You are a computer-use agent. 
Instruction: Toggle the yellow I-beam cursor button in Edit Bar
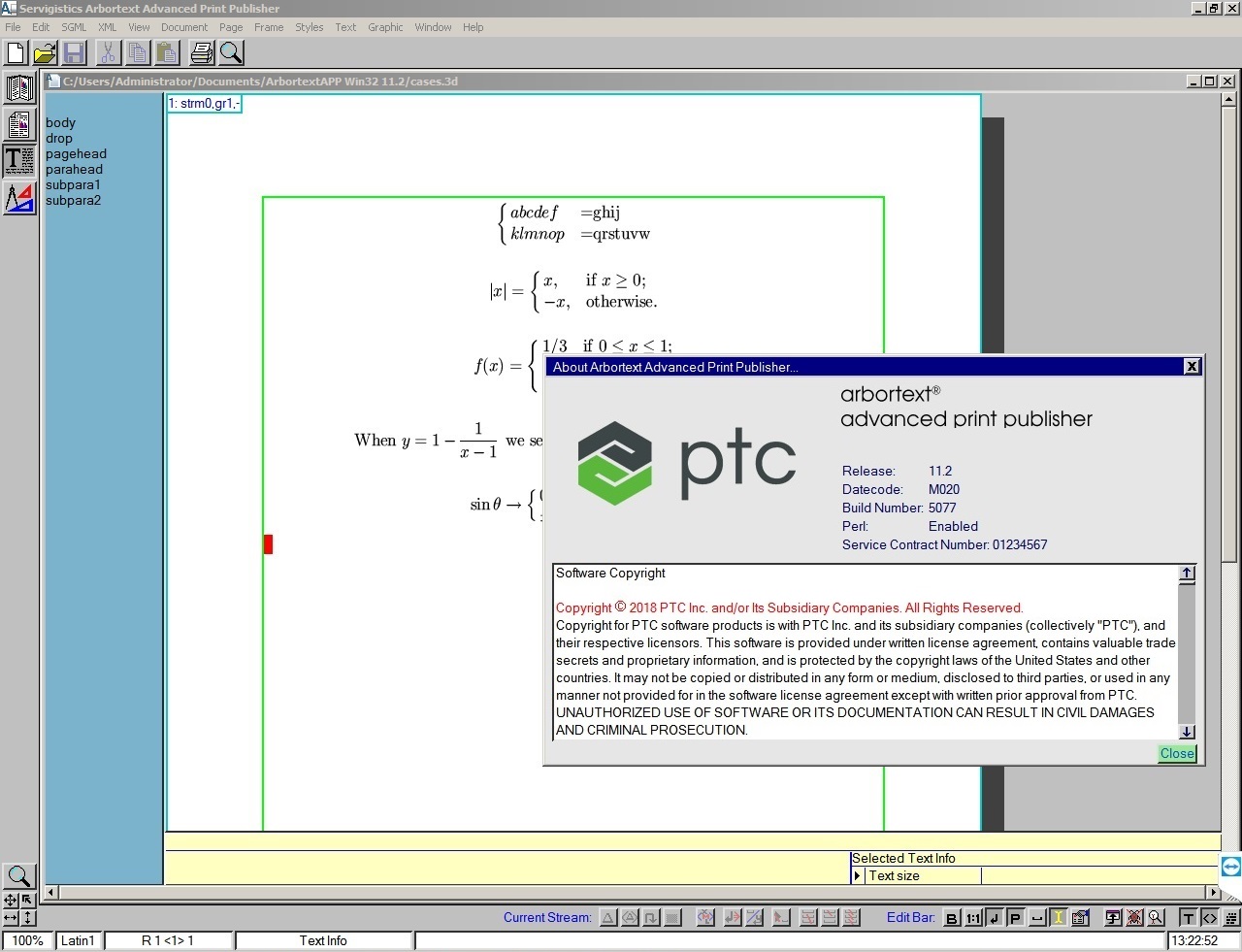1058,918
